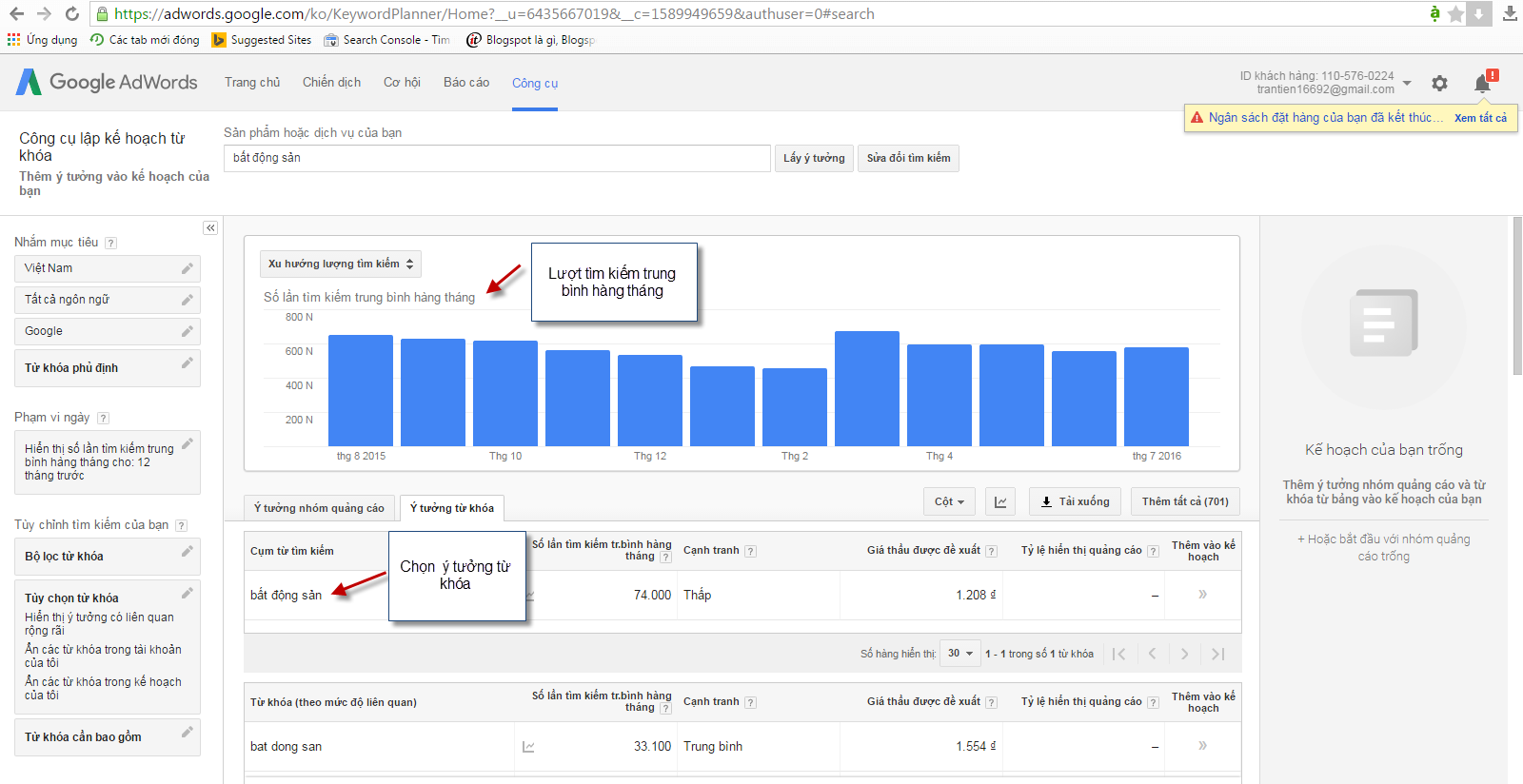Open the Suggested Sites bookmark
This screenshot has height=784, width=1523.
(x=262, y=40)
